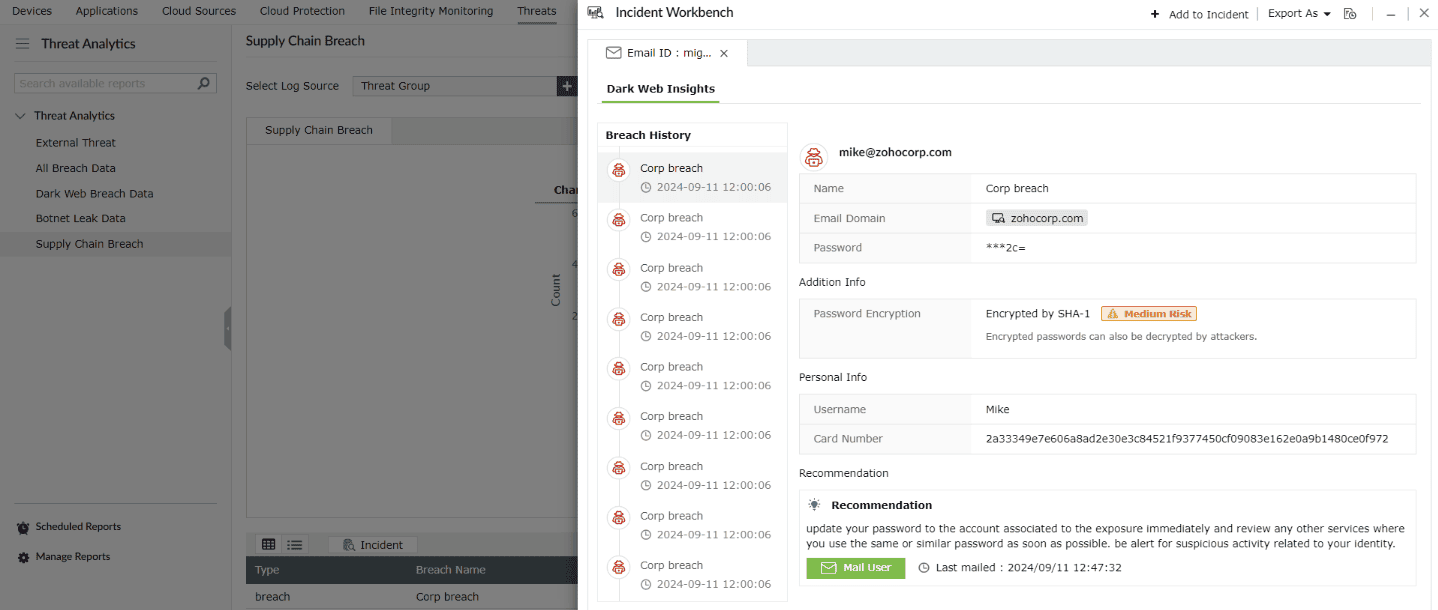Image resolution: width=1438 pixels, height=610 pixels.
Task: Click the Scheduled Reports icon
Action: [23, 527]
